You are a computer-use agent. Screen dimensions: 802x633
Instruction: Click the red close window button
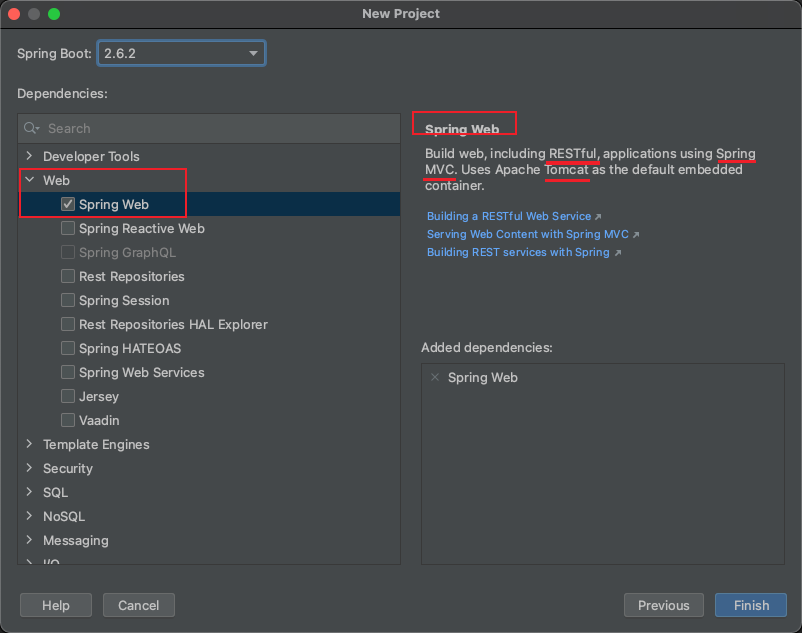click(14, 14)
